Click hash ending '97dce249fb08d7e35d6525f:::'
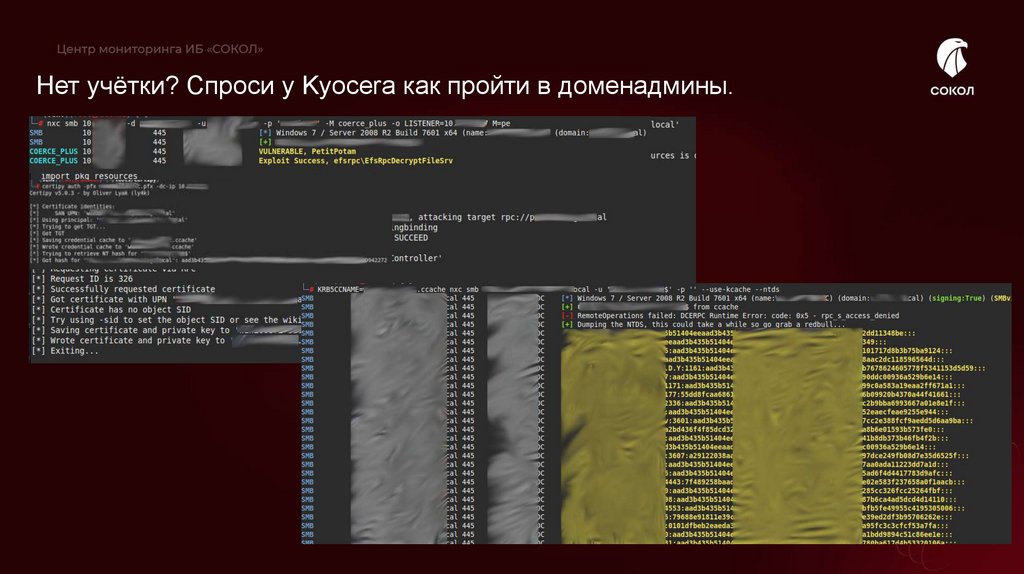 point(915,456)
